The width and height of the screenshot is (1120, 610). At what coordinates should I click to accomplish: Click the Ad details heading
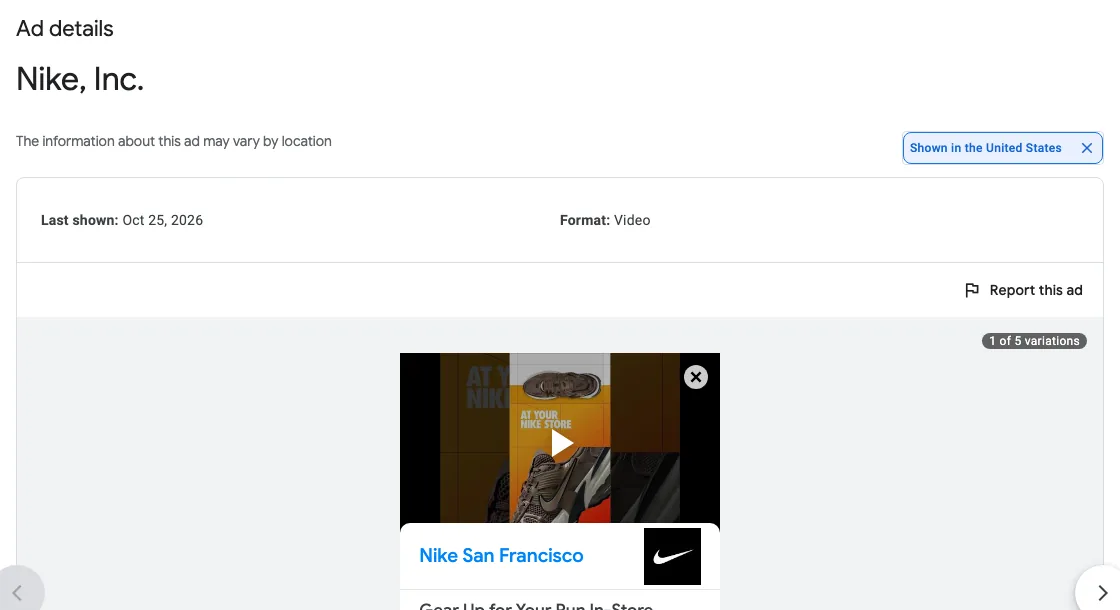[65, 29]
